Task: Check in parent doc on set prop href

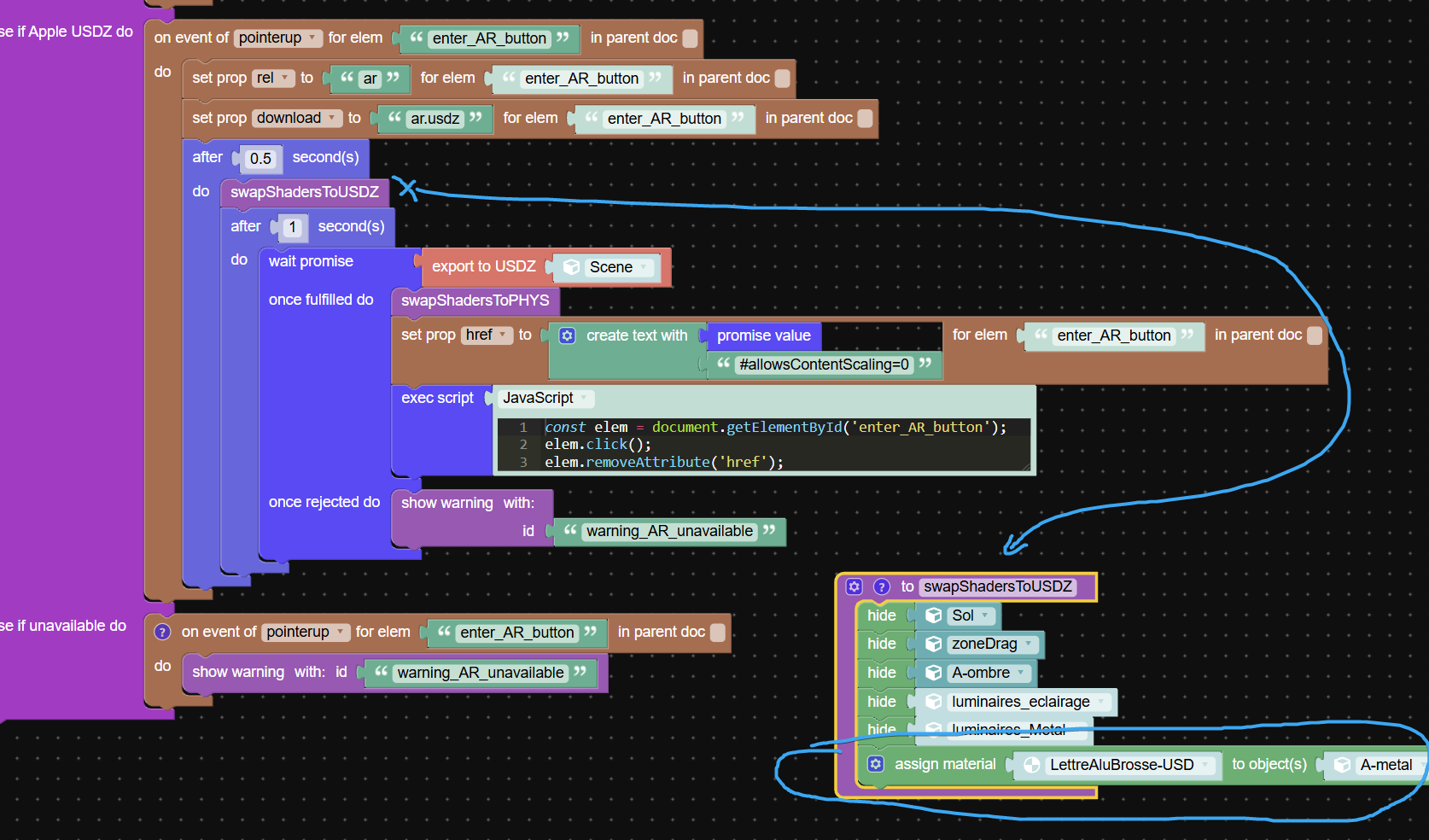Action: click(x=1315, y=335)
